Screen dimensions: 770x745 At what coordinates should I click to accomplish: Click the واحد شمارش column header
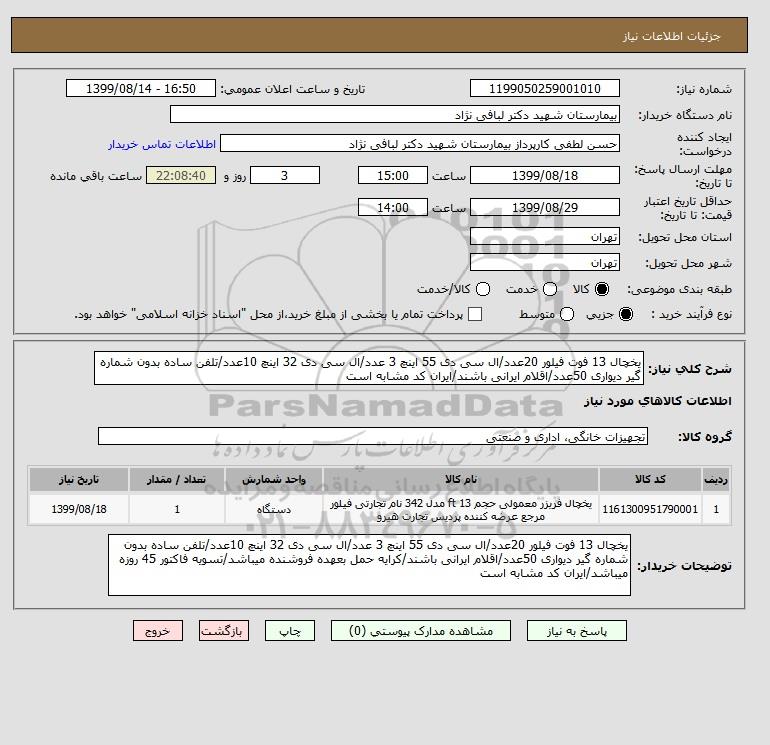pos(274,479)
